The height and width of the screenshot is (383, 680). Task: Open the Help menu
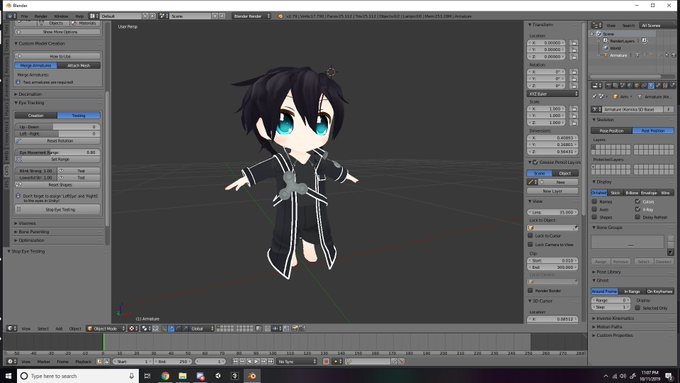79,16
